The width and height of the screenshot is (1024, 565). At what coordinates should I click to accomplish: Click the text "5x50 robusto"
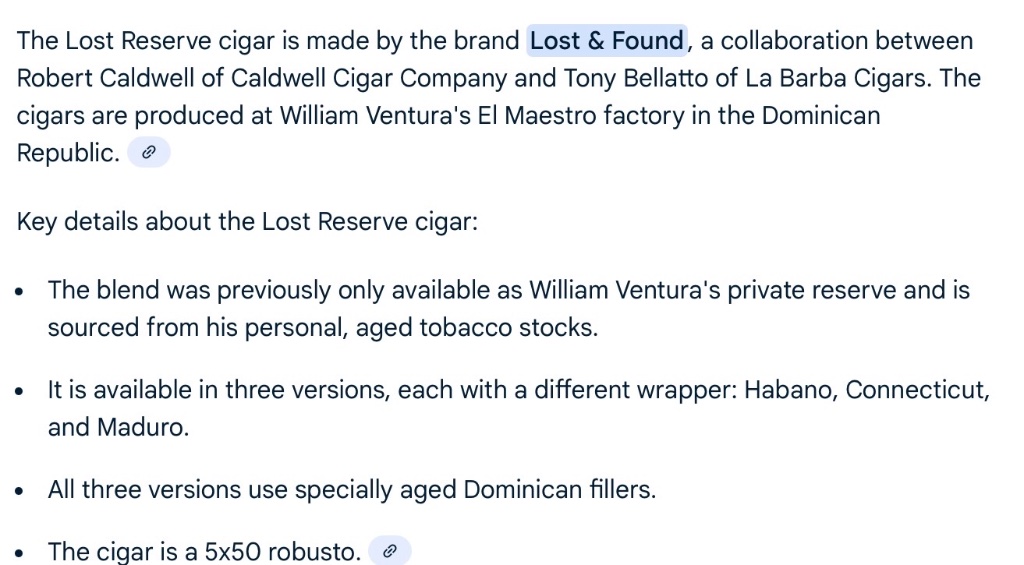tap(282, 552)
